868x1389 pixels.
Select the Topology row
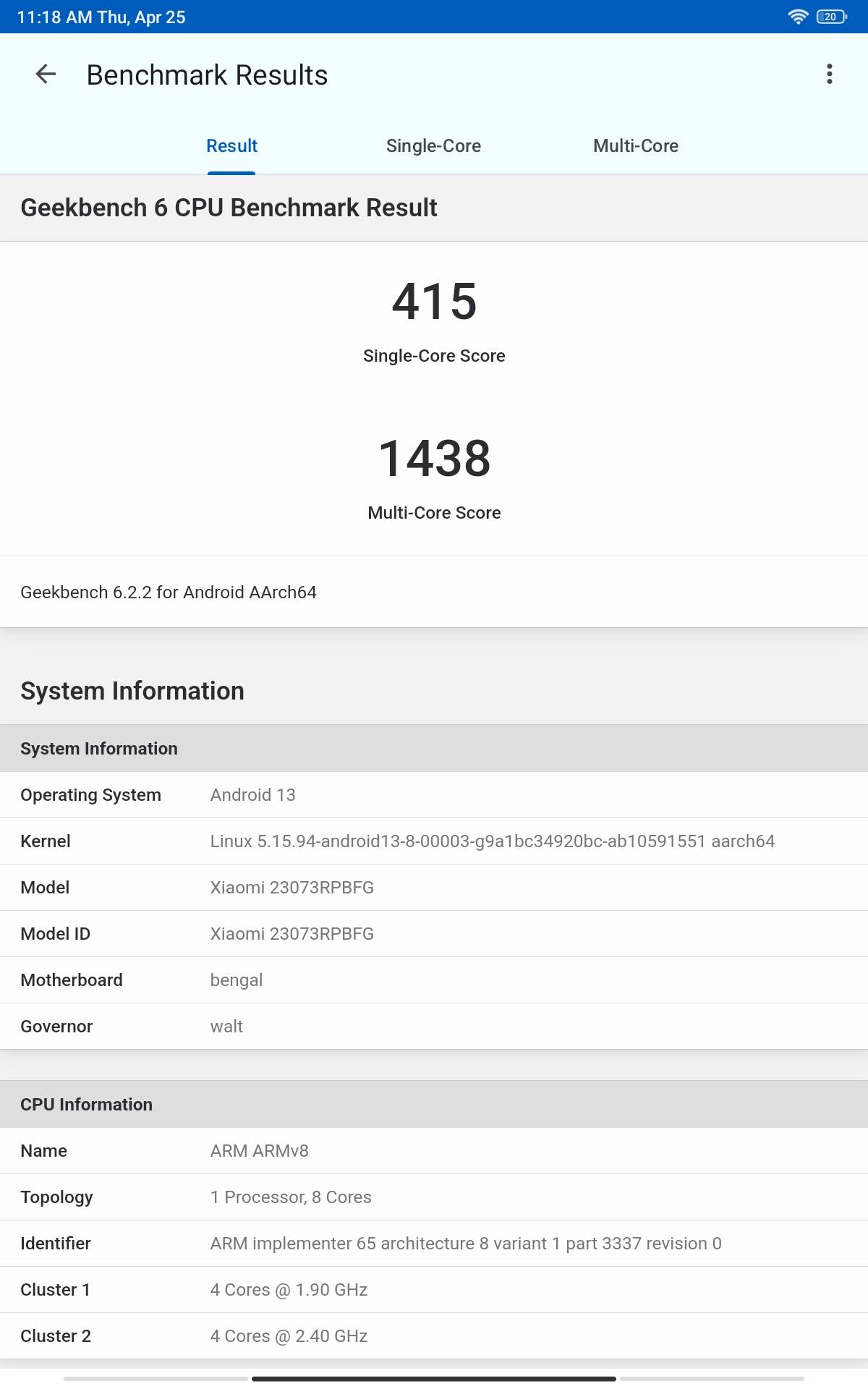pyautogui.click(x=434, y=1197)
